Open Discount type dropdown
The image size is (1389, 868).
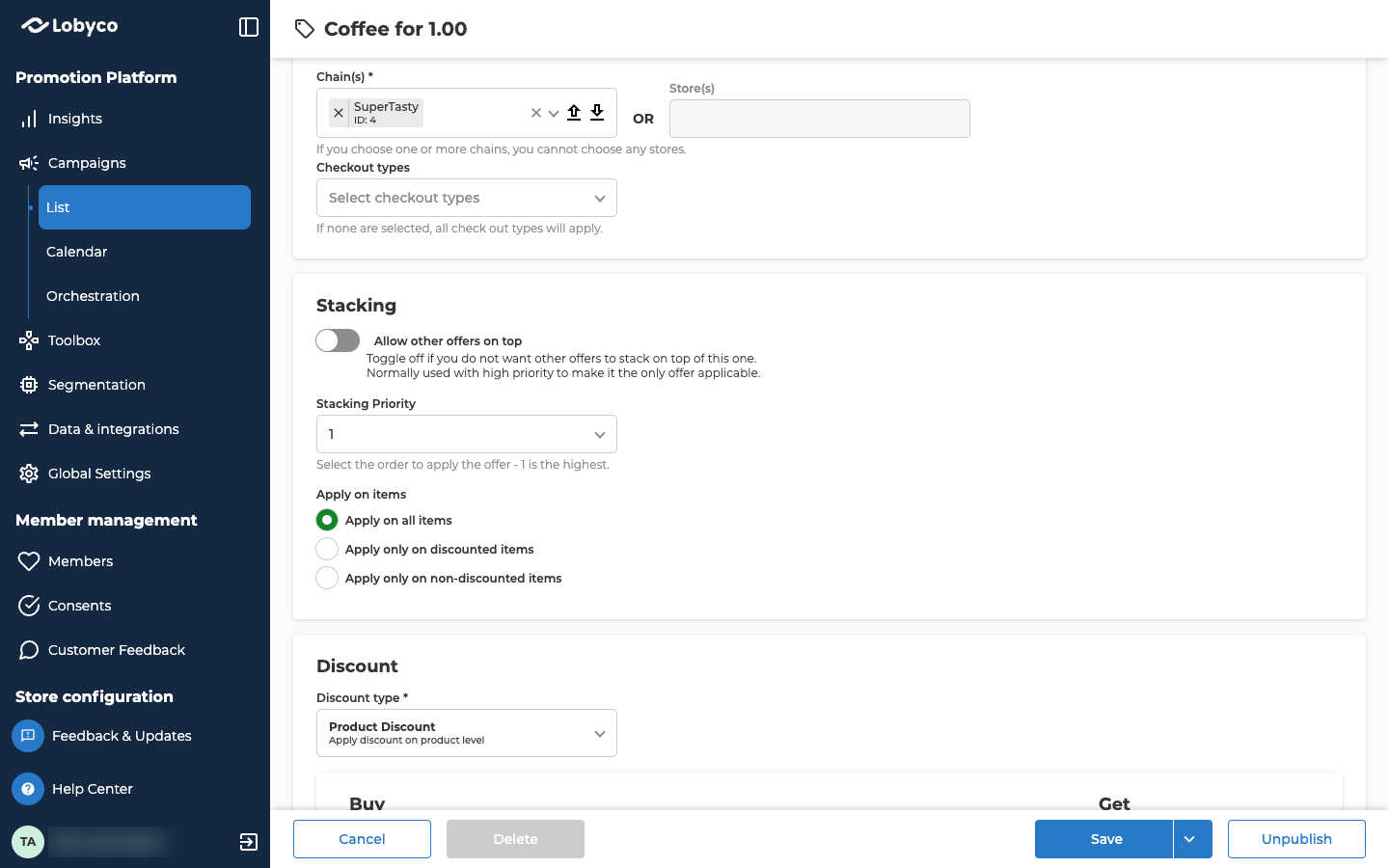[467, 733]
